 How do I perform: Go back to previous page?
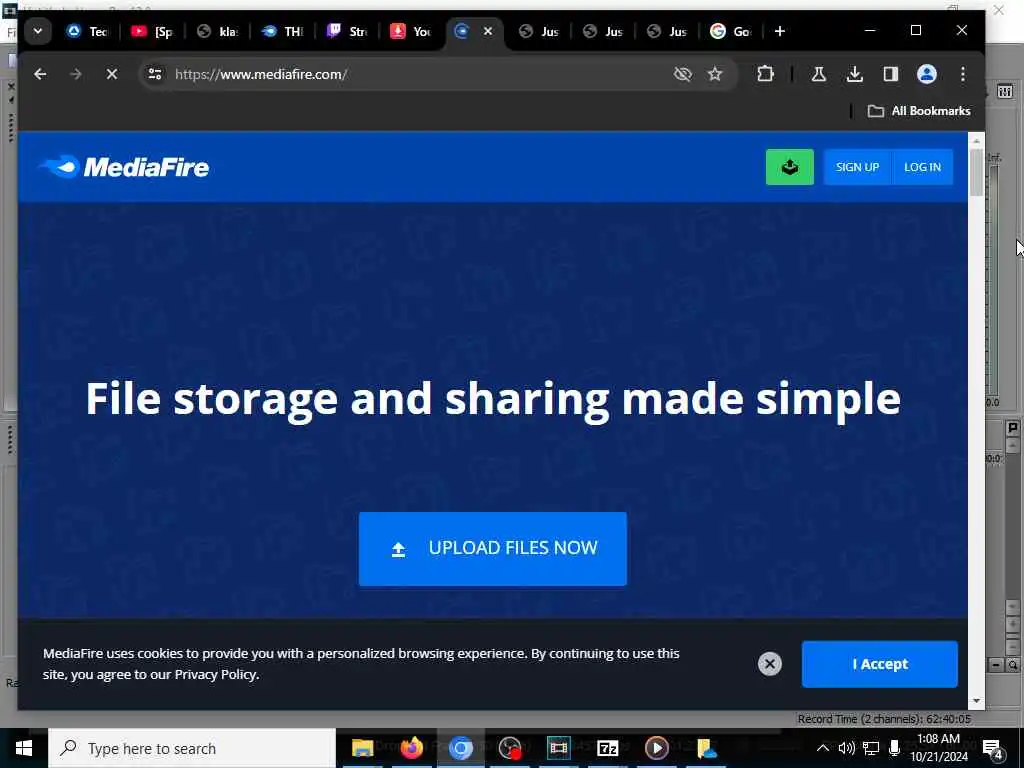click(x=40, y=74)
